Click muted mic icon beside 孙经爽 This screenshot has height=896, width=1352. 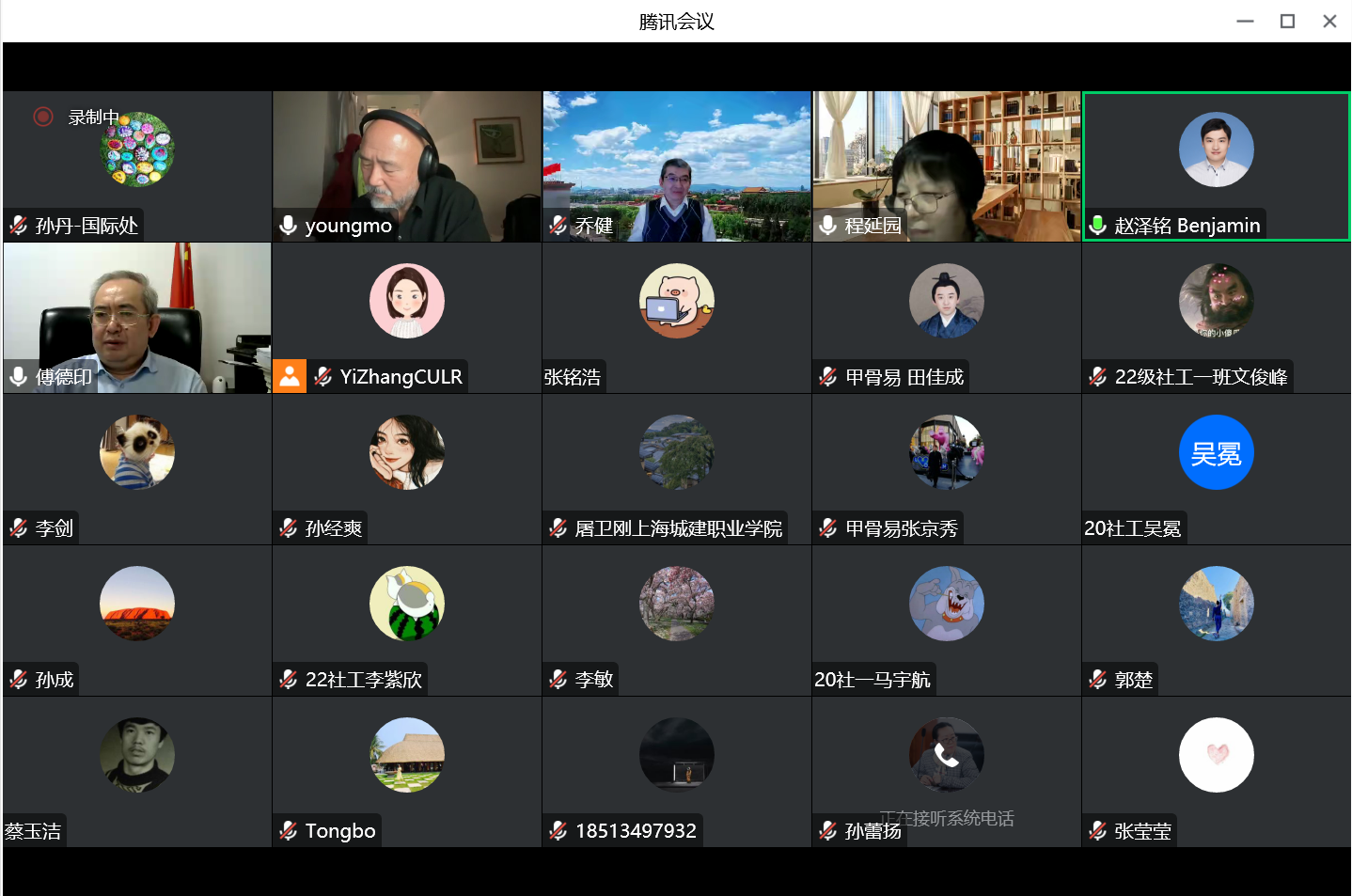click(x=289, y=528)
